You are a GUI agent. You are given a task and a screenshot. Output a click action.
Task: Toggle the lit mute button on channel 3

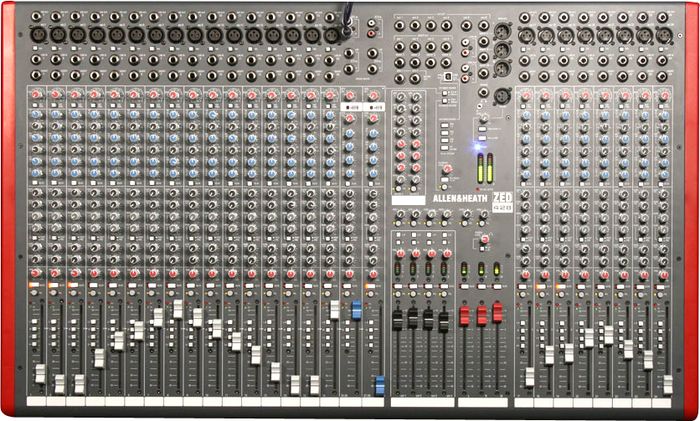point(73,285)
